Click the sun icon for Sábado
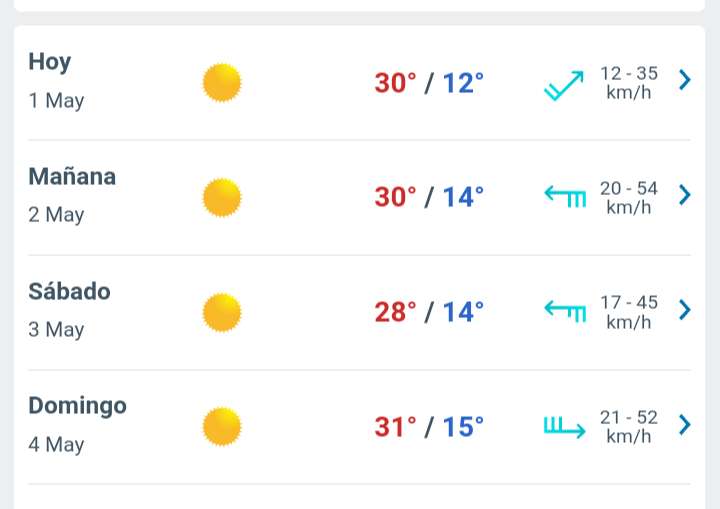This screenshot has height=509, width=720. click(222, 312)
